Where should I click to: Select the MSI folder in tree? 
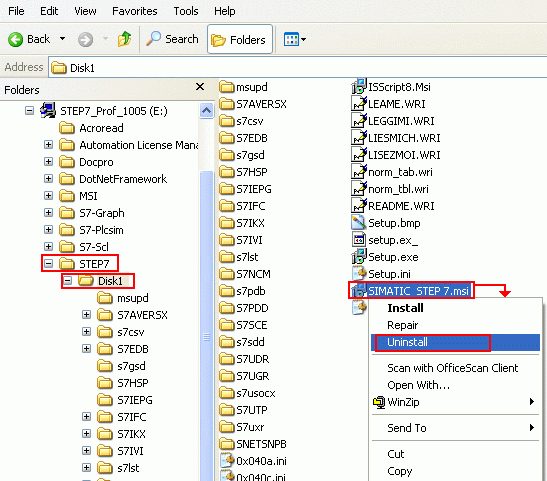coord(78,196)
